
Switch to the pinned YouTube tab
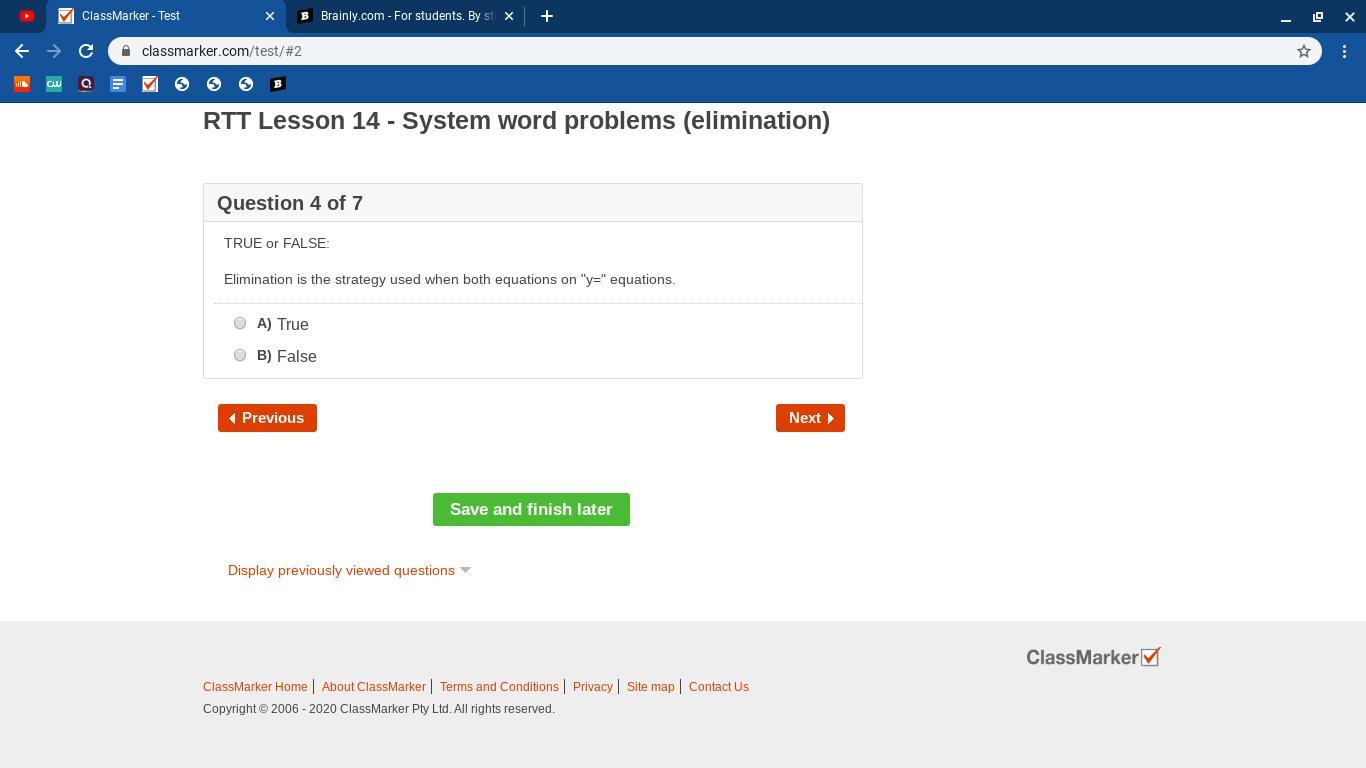(27, 16)
